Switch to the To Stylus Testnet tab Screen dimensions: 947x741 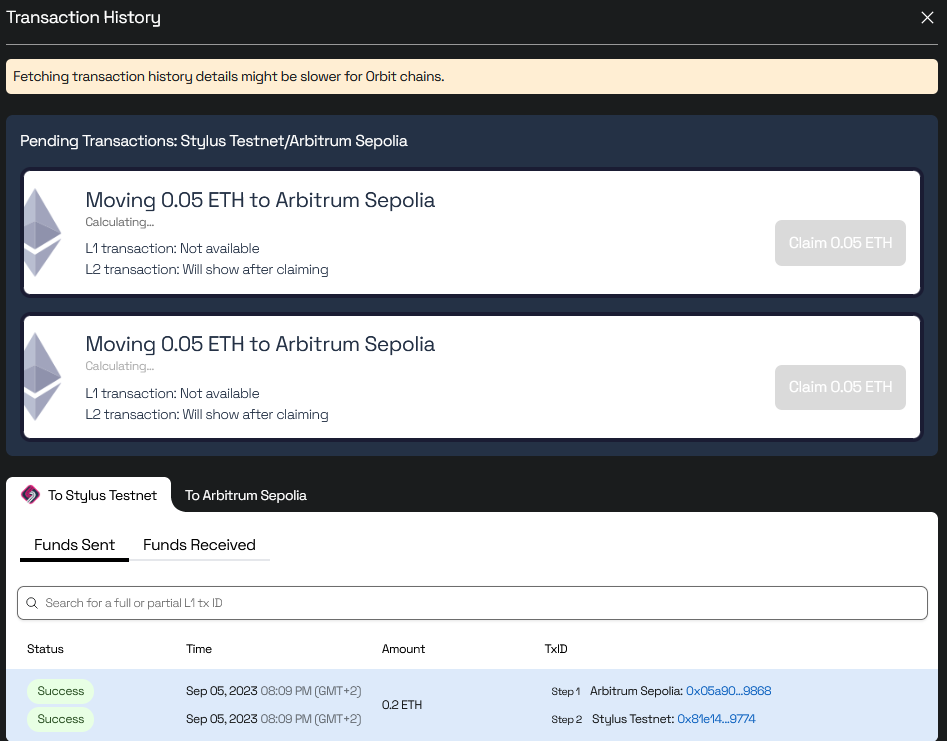click(89, 495)
